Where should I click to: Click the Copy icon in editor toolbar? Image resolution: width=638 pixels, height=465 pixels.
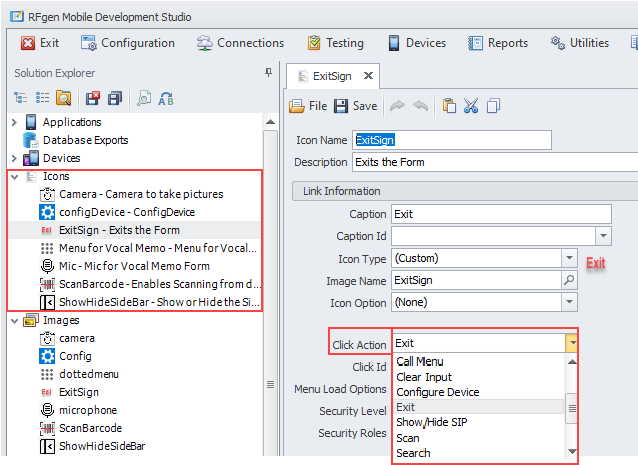[493, 106]
